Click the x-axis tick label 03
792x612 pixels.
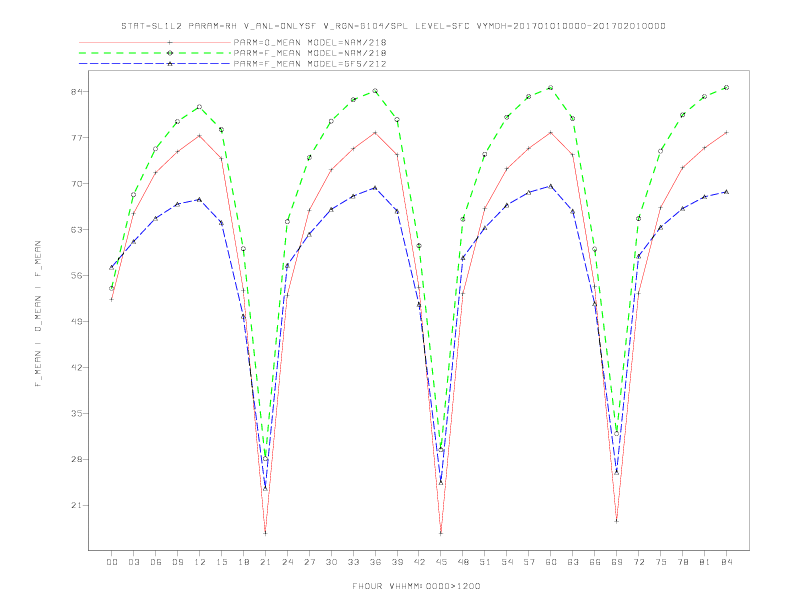(134, 562)
